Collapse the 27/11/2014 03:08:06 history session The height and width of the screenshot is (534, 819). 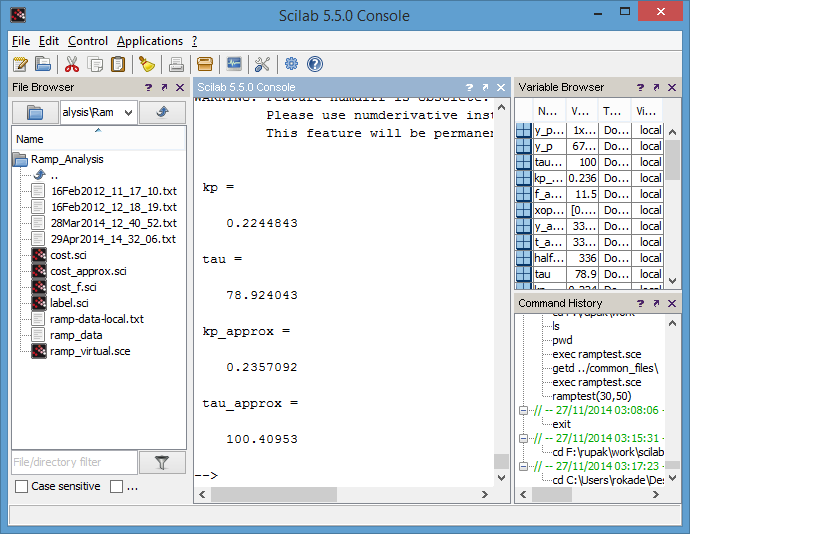[x=523, y=411]
